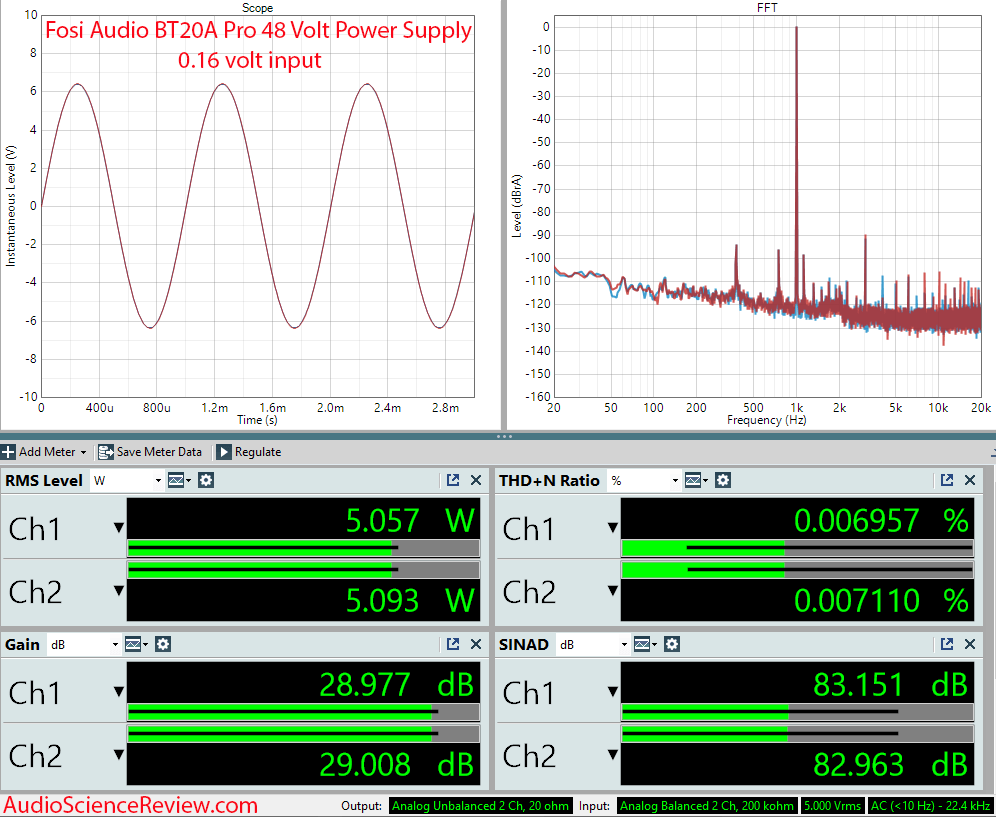Open RMS Level unit dropdown showing W
996x817 pixels.
click(x=127, y=480)
